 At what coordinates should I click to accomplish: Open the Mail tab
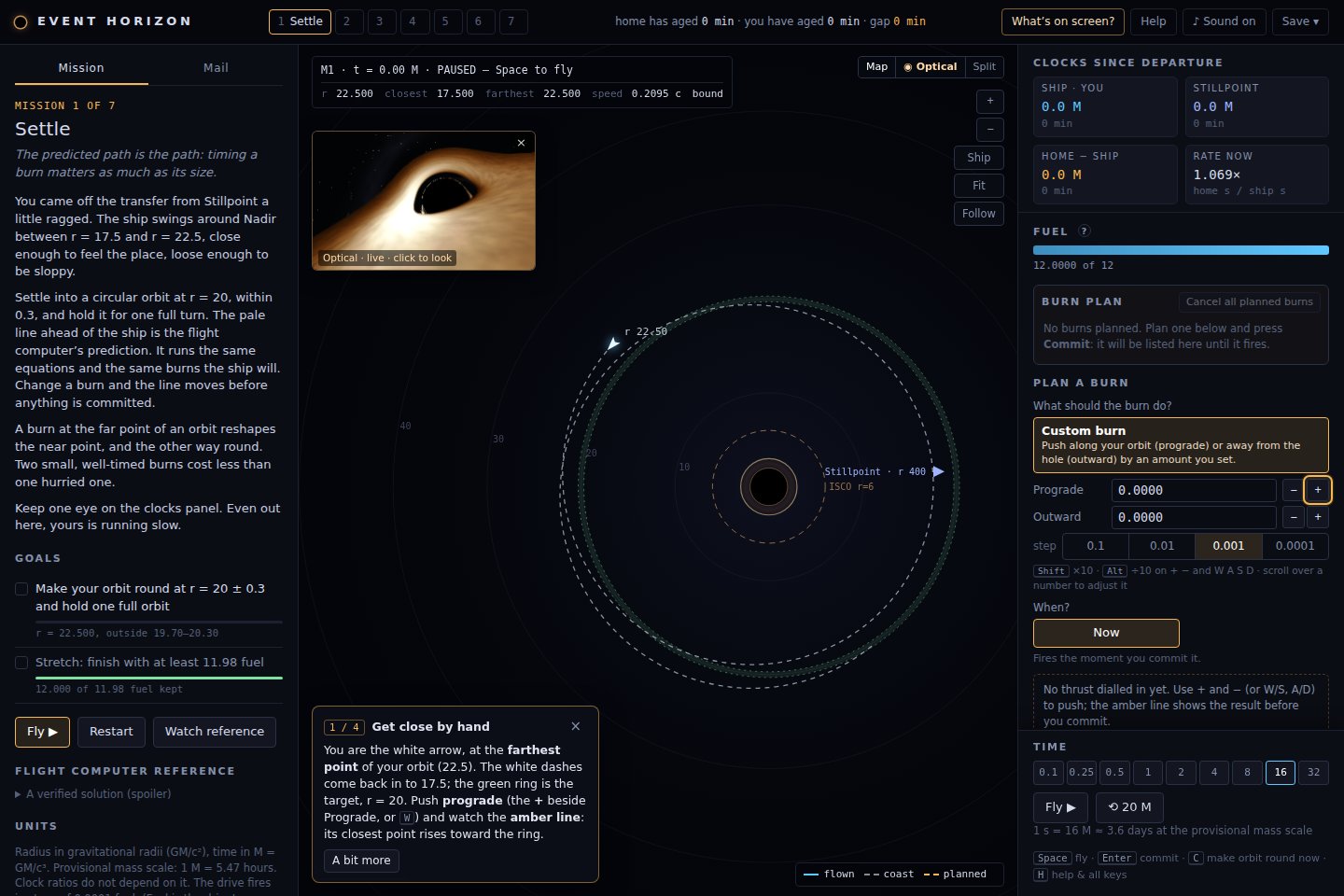click(216, 68)
